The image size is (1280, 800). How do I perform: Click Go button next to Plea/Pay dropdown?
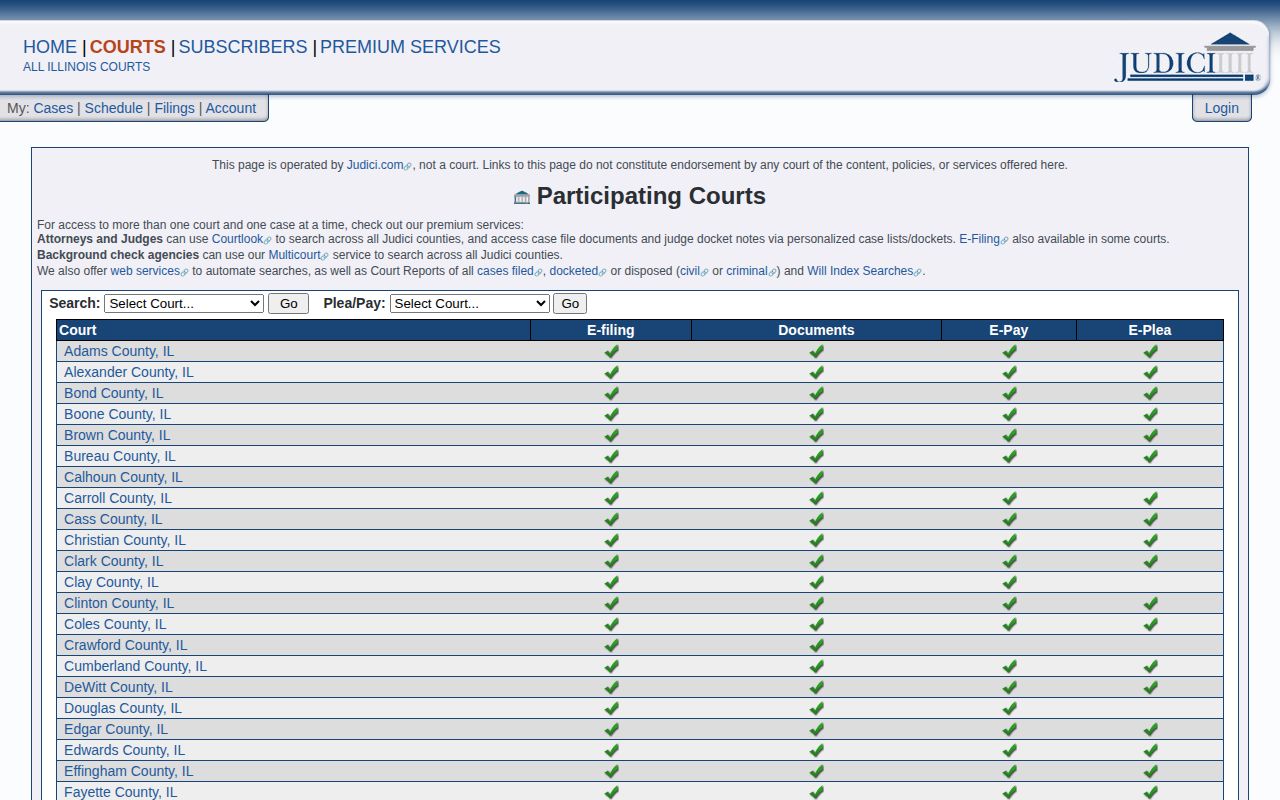(x=570, y=303)
